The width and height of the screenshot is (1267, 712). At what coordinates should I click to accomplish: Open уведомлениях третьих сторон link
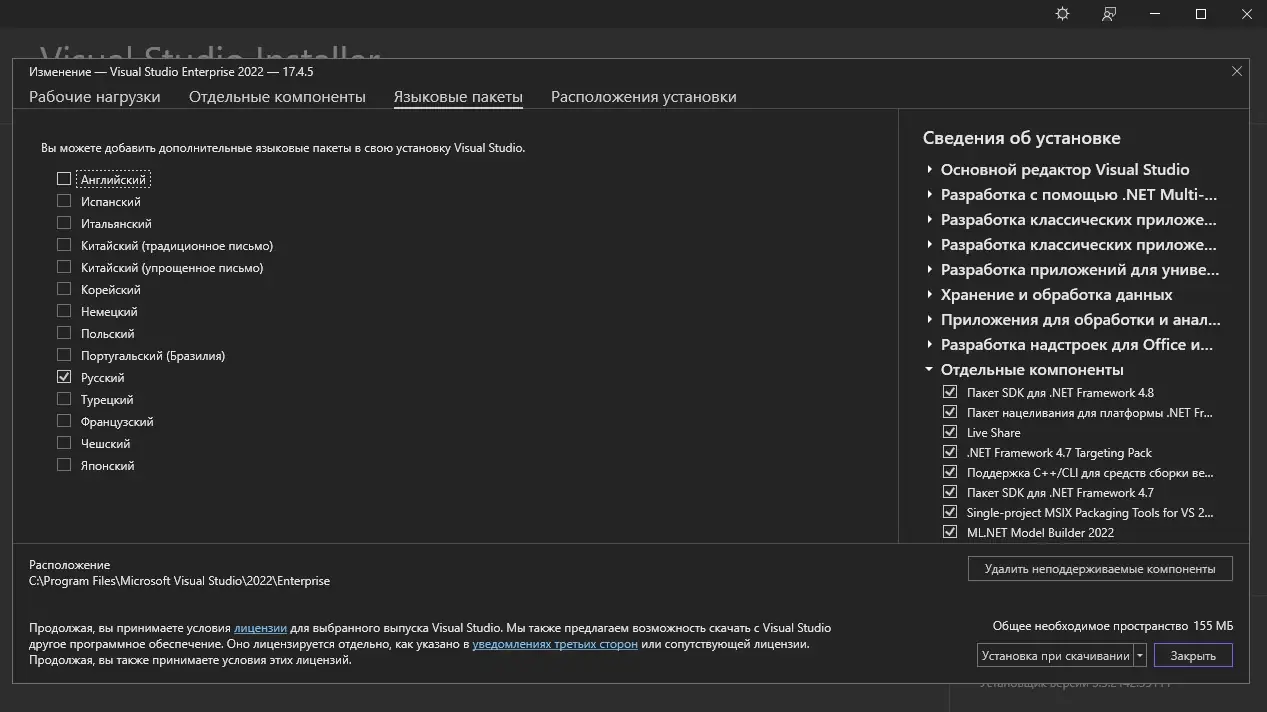pos(555,644)
